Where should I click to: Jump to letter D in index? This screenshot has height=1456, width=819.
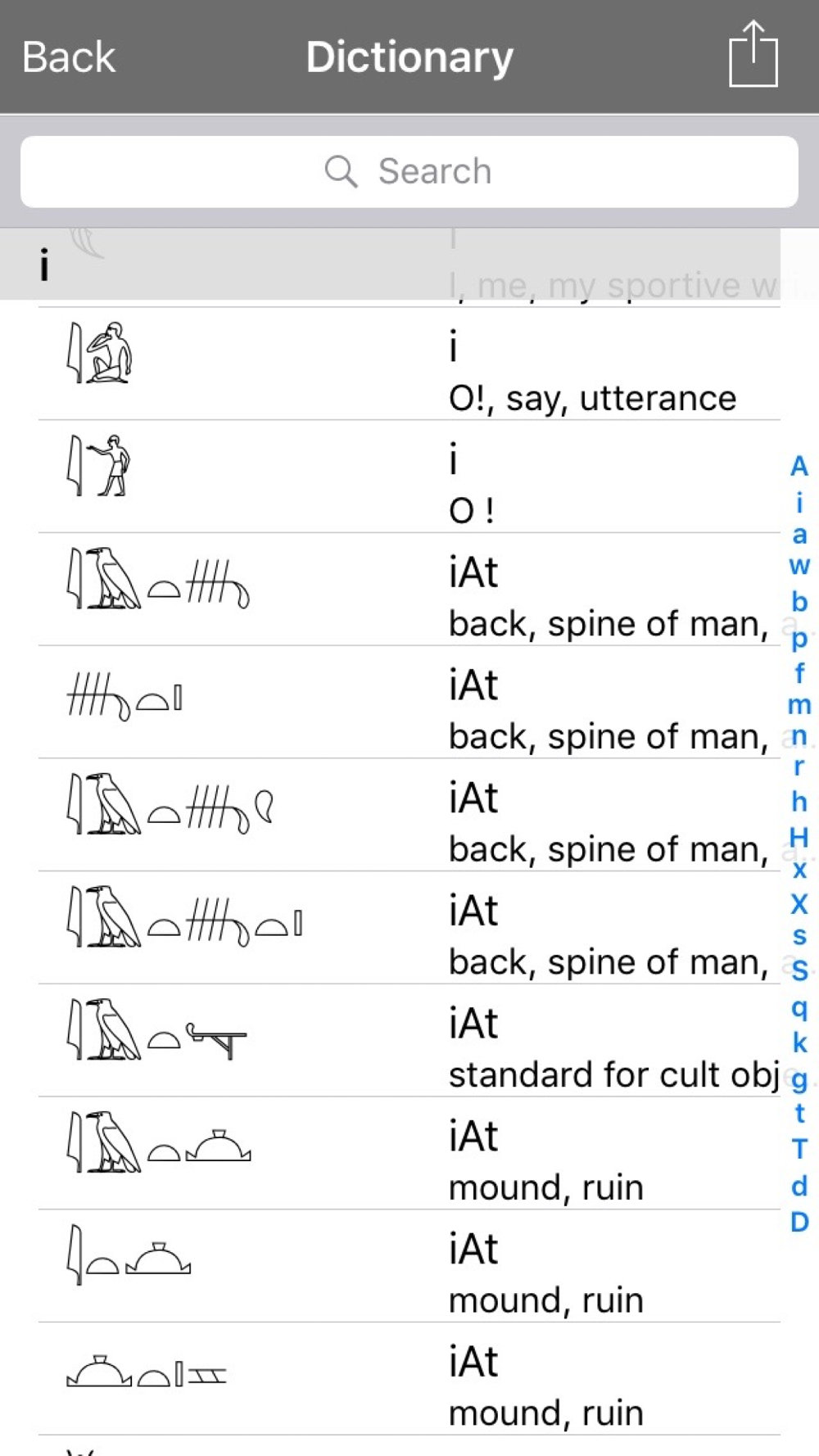click(799, 1222)
